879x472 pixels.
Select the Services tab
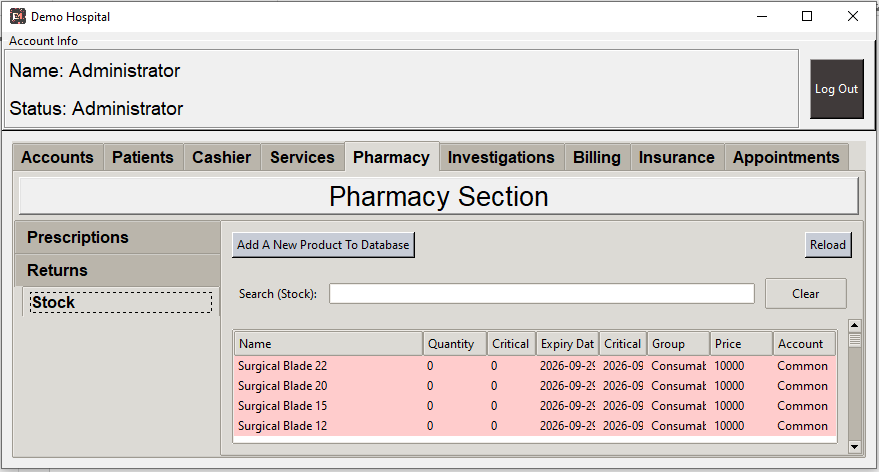pyautogui.click(x=302, y=158)
